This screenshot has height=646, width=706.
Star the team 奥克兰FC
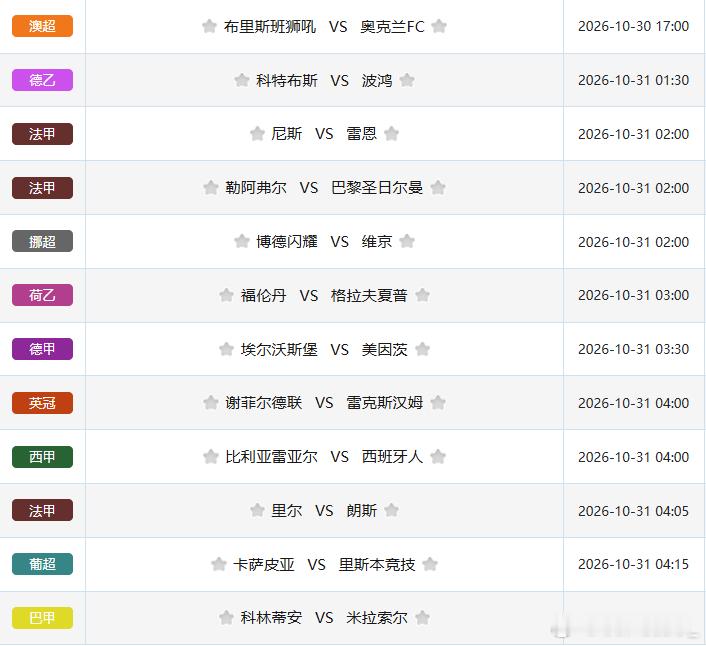[x=439, y=26]
